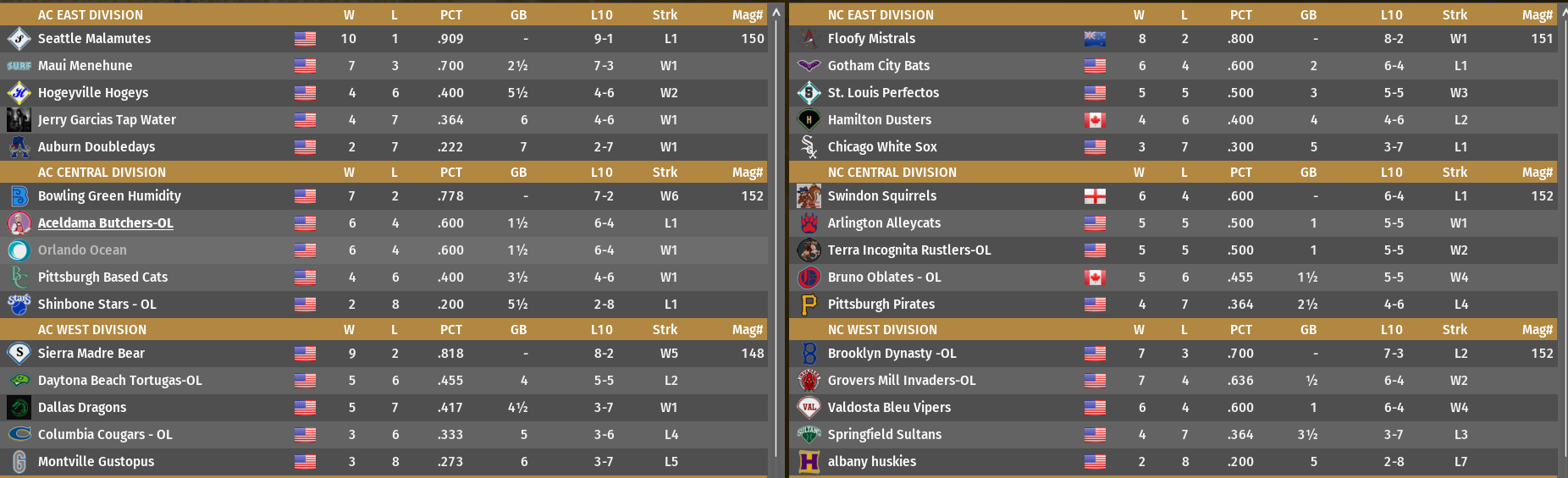Click the PCT column header in AC East
Screen dimensions: 1568x478
(451, 15)
